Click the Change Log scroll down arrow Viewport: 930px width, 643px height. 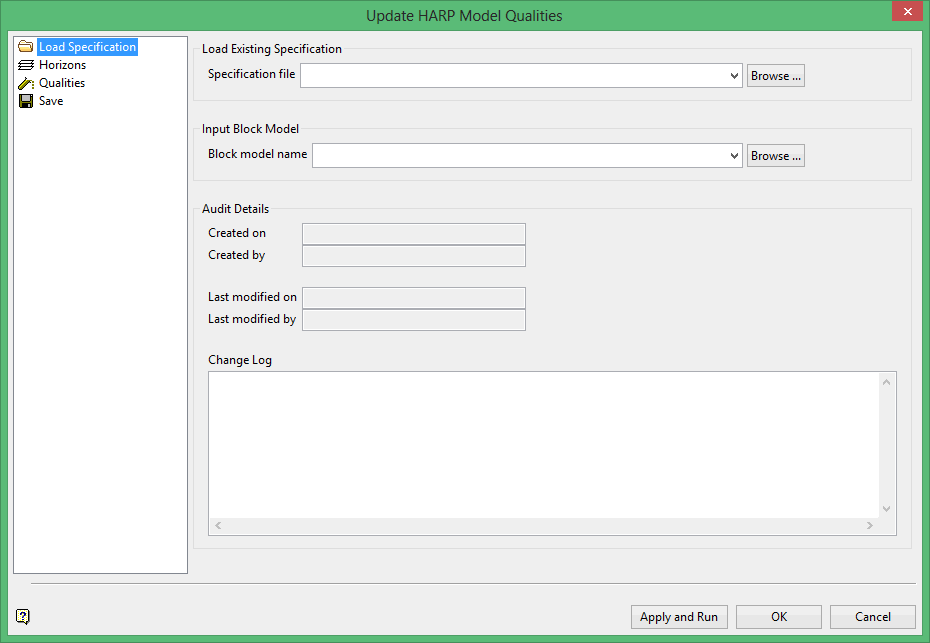pos(886,508)
